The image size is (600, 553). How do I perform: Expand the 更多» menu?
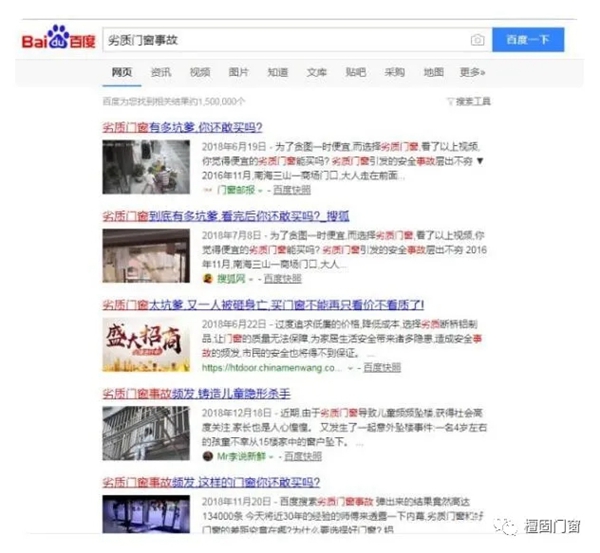(x=472, y=72)
